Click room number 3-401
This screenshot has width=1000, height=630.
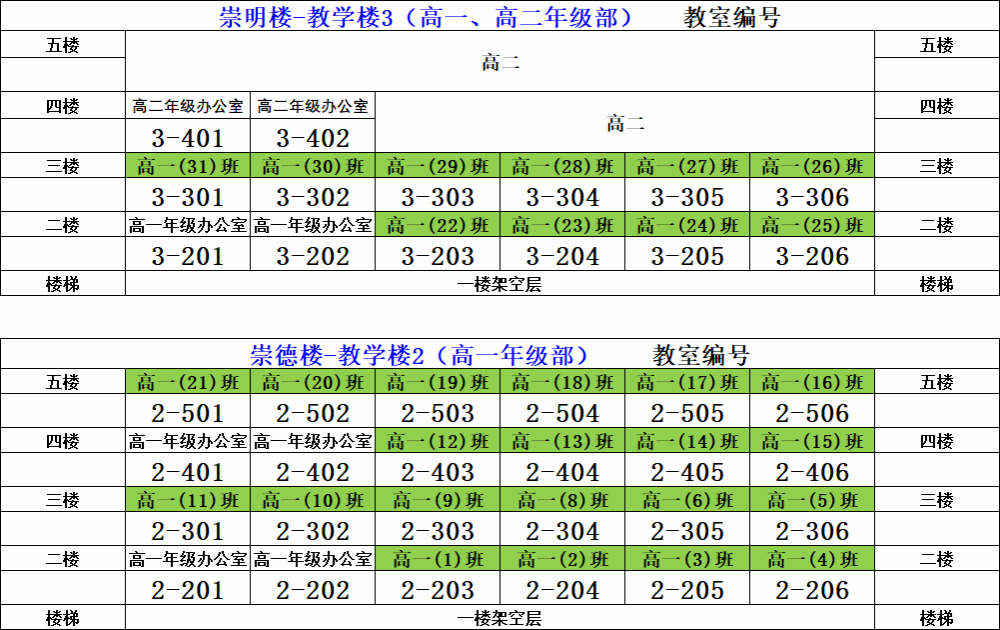(x=188, y=138)
